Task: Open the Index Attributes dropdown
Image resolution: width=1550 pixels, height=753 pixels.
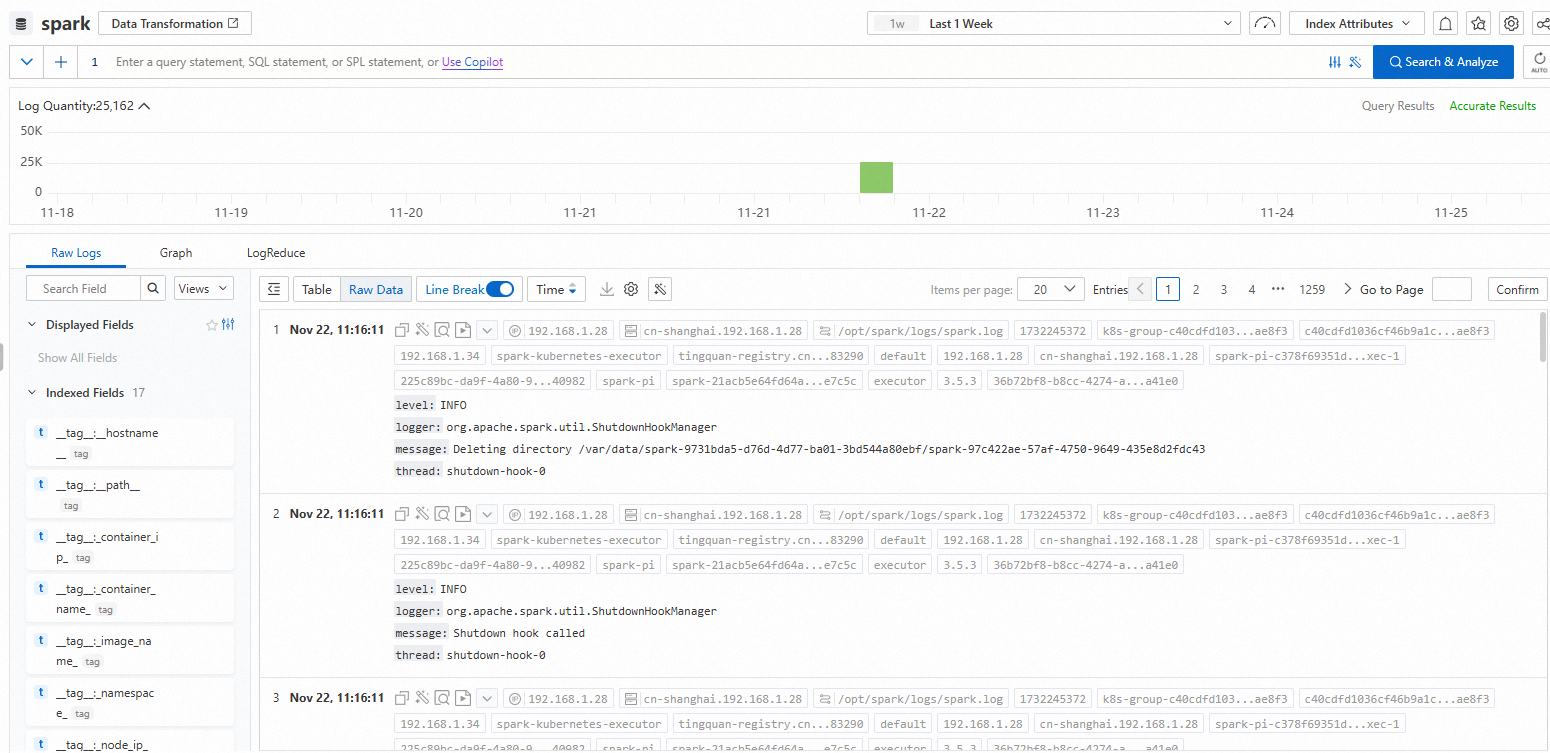Action: click(1357, 23)
